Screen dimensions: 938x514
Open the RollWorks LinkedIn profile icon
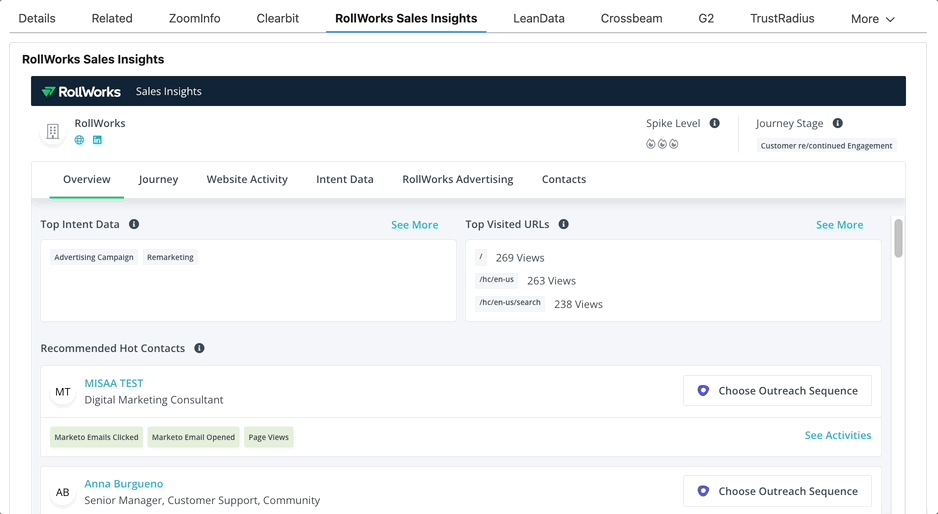[97, 140]
